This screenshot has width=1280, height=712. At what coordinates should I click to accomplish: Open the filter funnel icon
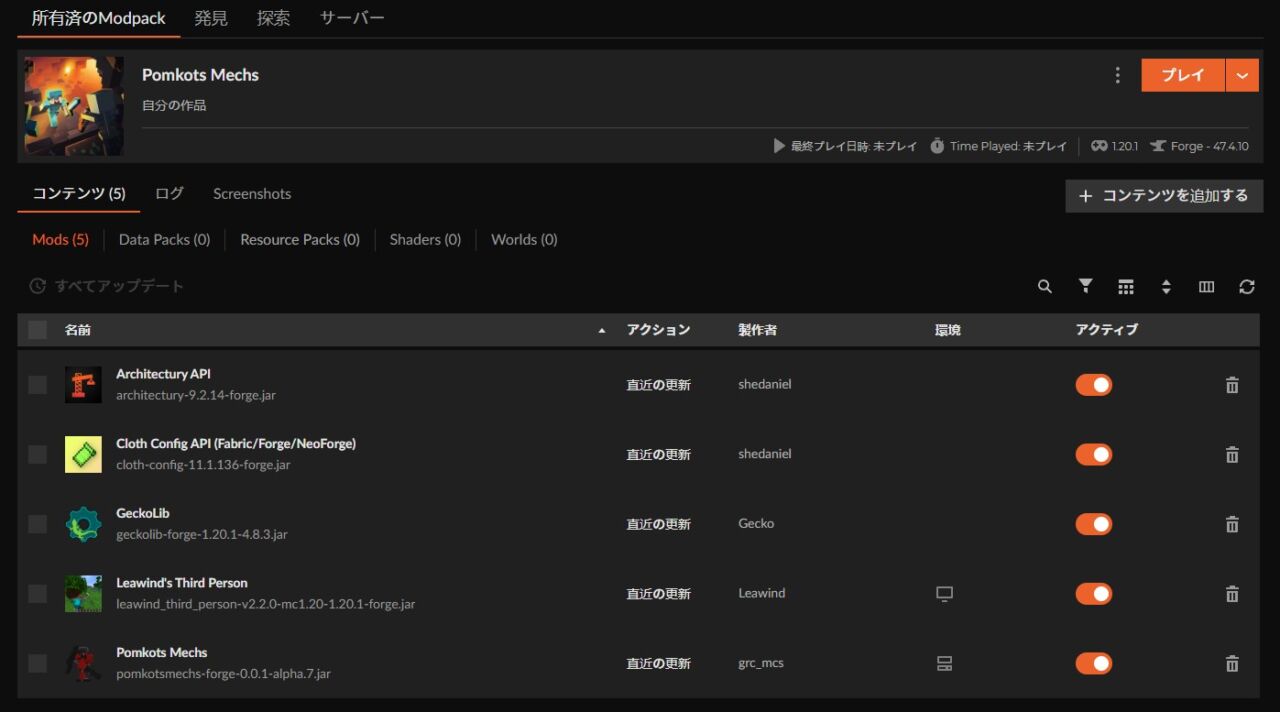tap(1085, 287)
